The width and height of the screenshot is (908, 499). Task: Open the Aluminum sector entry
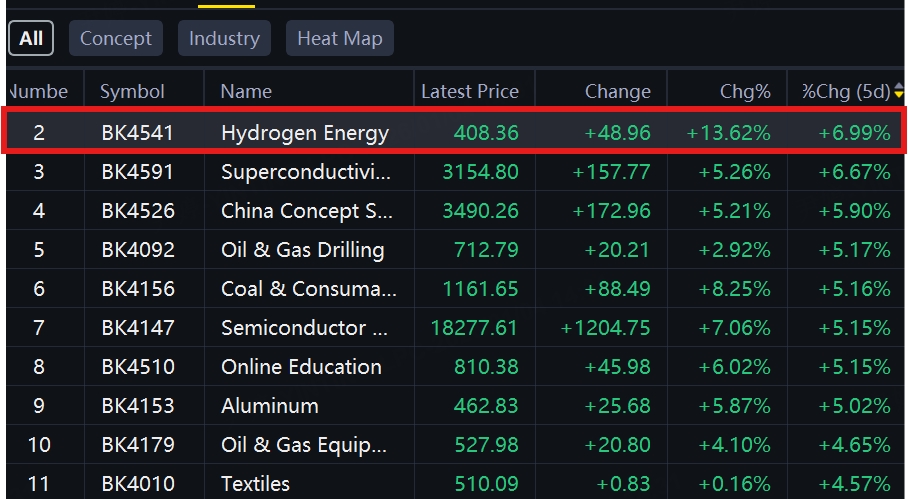point(270,406)
